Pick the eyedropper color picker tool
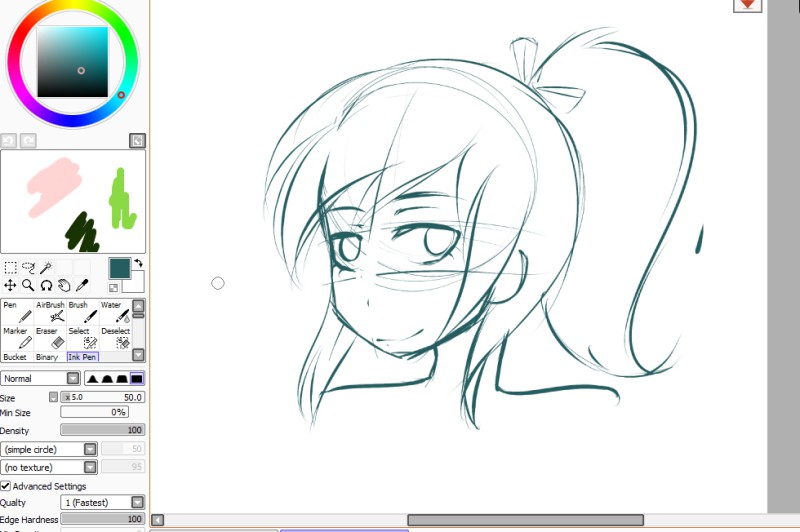 (82, 285)
